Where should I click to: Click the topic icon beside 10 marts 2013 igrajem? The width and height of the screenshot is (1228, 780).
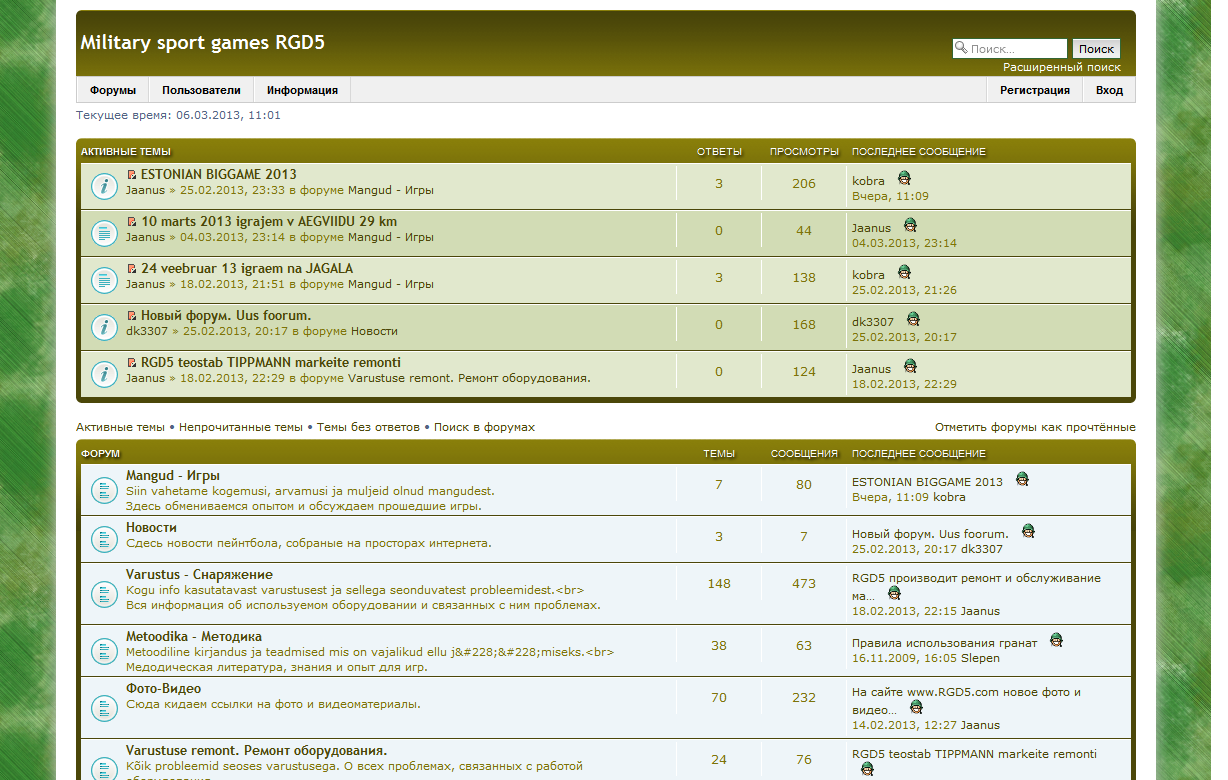coord(104,233)
